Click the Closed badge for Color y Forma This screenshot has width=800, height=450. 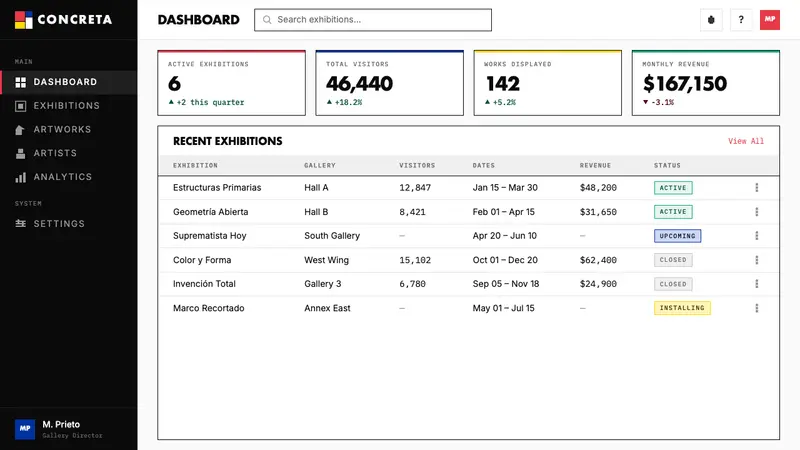(673, 260)
